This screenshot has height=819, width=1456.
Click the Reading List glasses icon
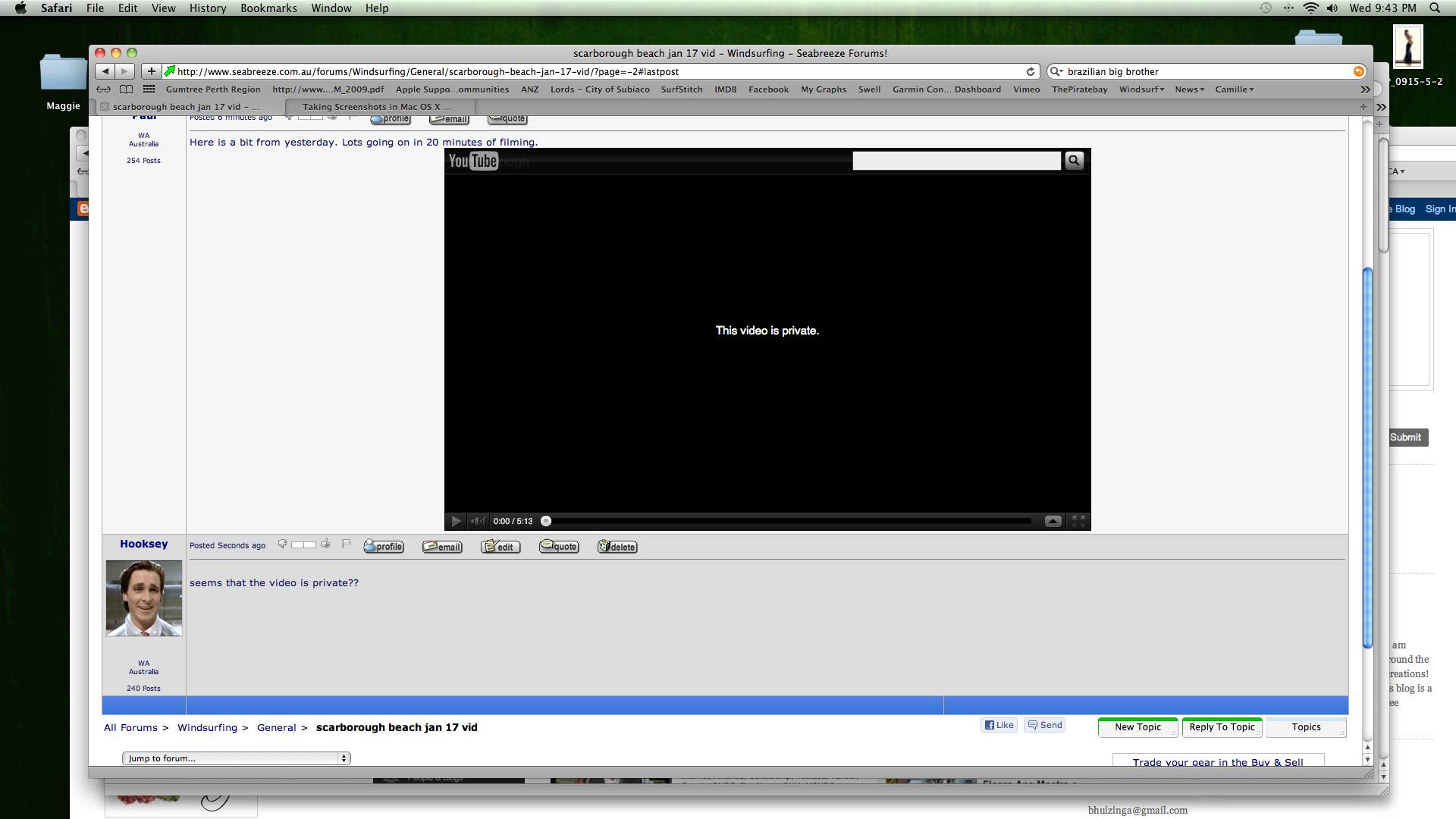103,89
